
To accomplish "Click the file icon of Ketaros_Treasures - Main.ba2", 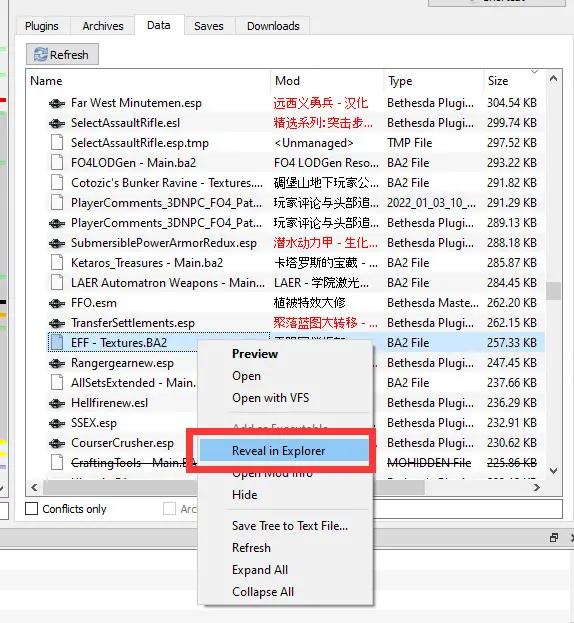I will [57, 263].
